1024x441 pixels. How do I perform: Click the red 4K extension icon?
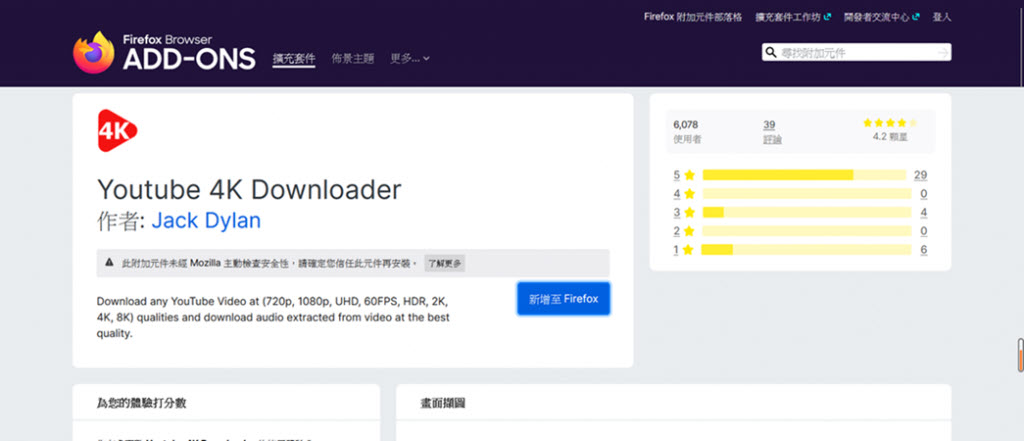pyautogui.click(x=118, y=131)
